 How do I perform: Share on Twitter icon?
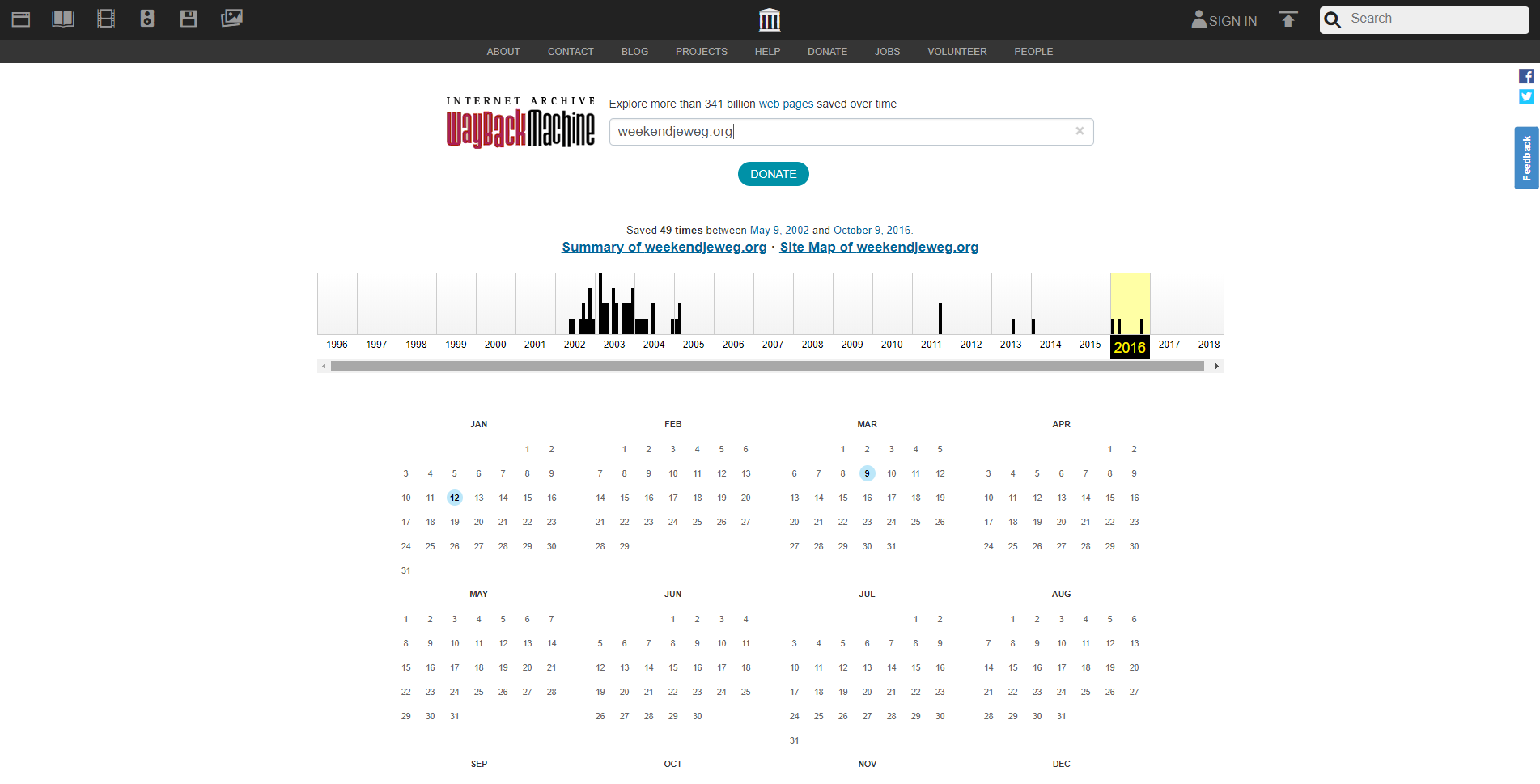[x=1526, y=96]
